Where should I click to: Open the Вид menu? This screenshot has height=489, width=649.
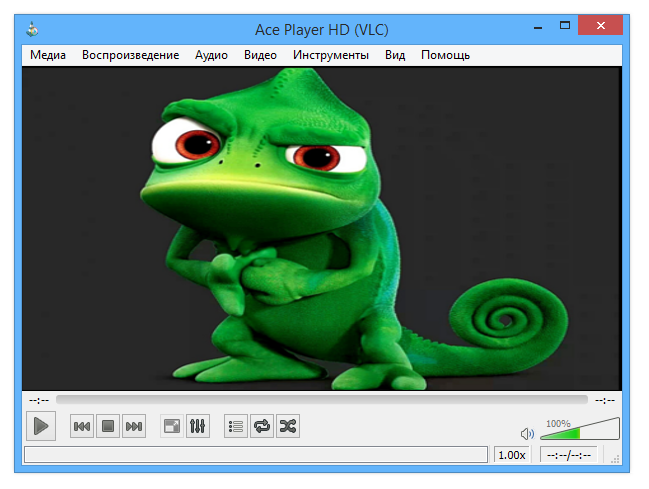395,55
